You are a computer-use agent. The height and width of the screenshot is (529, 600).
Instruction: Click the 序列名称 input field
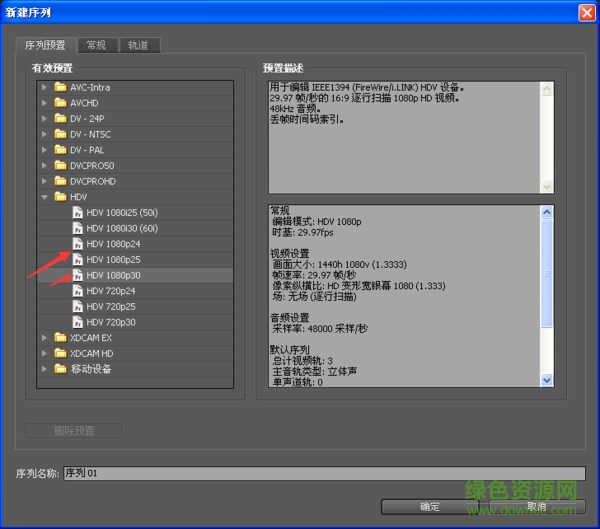coord(323,473)
